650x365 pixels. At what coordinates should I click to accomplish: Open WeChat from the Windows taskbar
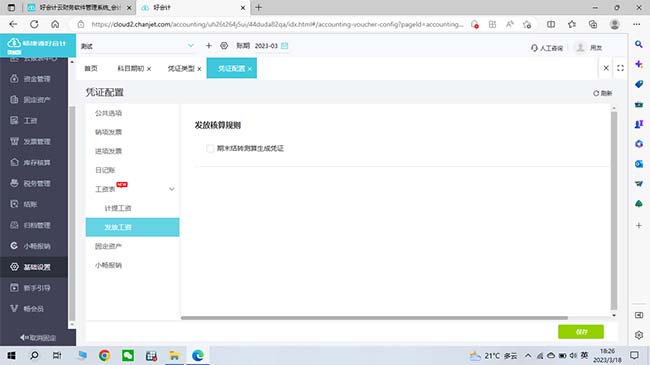tap(128, 355)
